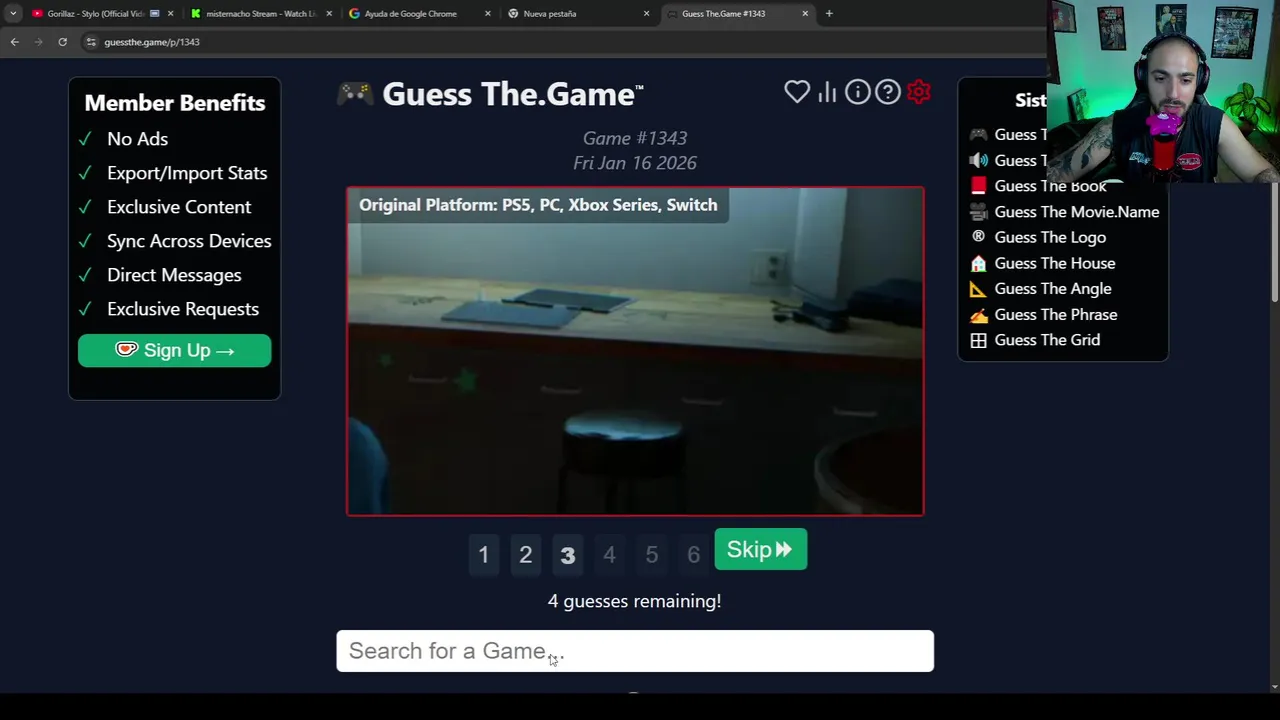Reload the page with refresh icon
Viewport: 1280px width, 720px height.
(x=62, y=42)
